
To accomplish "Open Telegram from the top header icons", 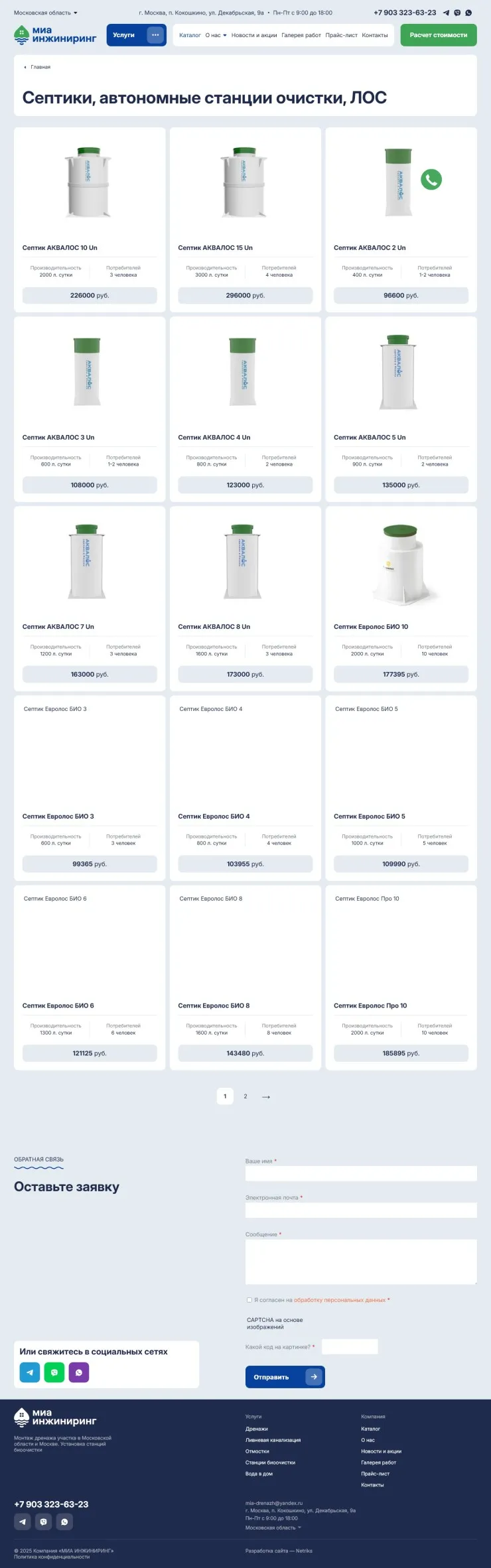I will pyautogui.click(x=447, y=13).
